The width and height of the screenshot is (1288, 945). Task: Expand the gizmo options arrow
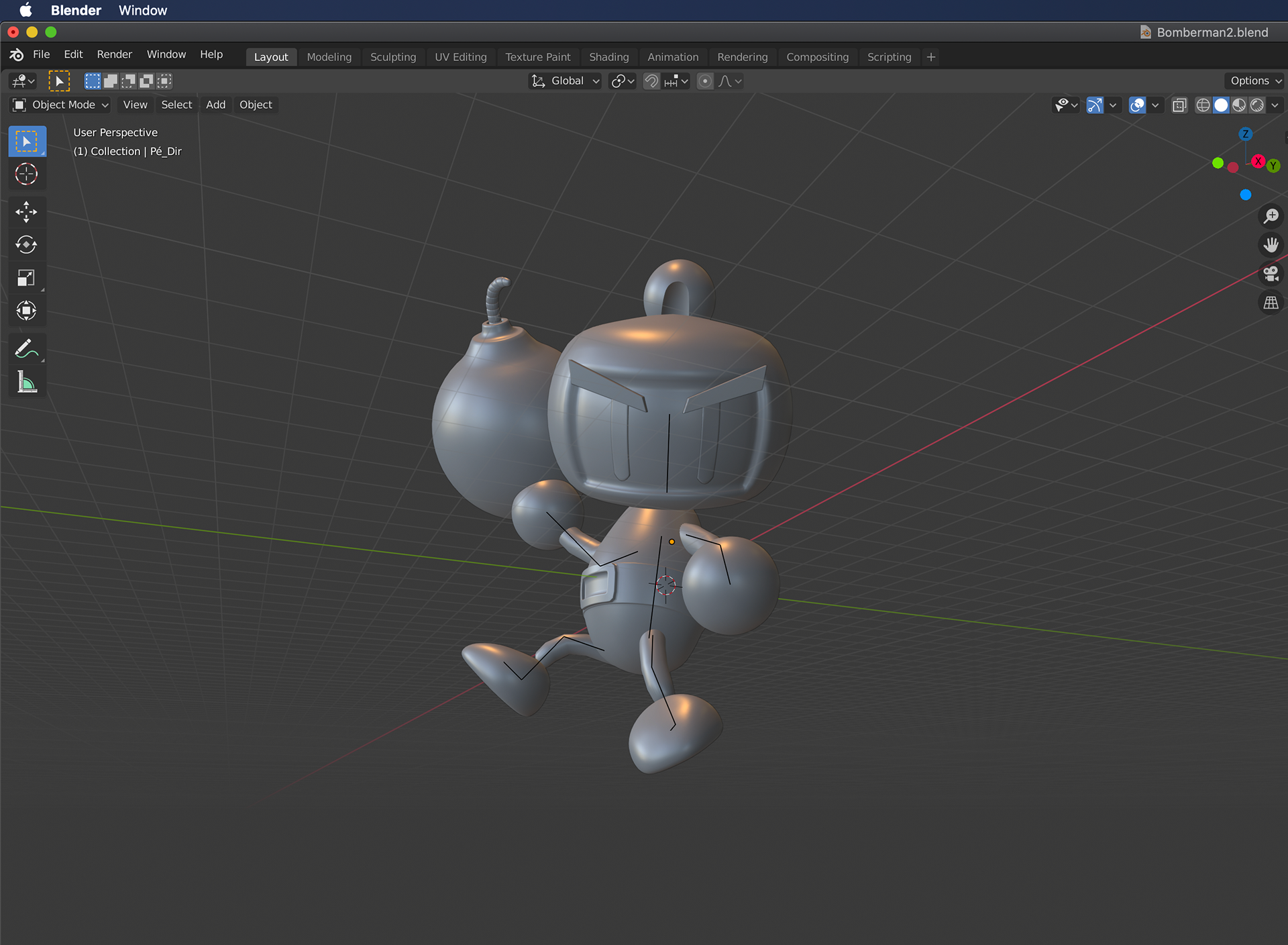(x=1113, y=105)
